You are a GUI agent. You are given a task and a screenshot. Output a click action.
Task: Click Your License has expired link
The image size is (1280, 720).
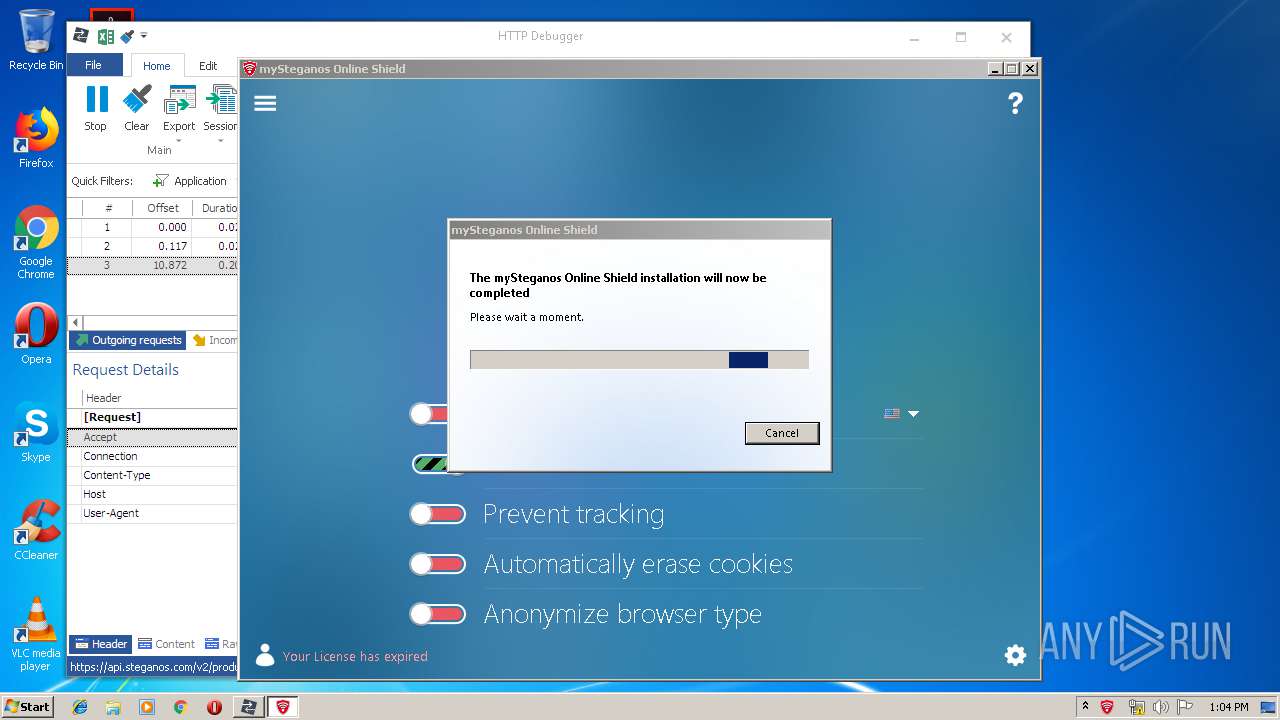[355, 656]
